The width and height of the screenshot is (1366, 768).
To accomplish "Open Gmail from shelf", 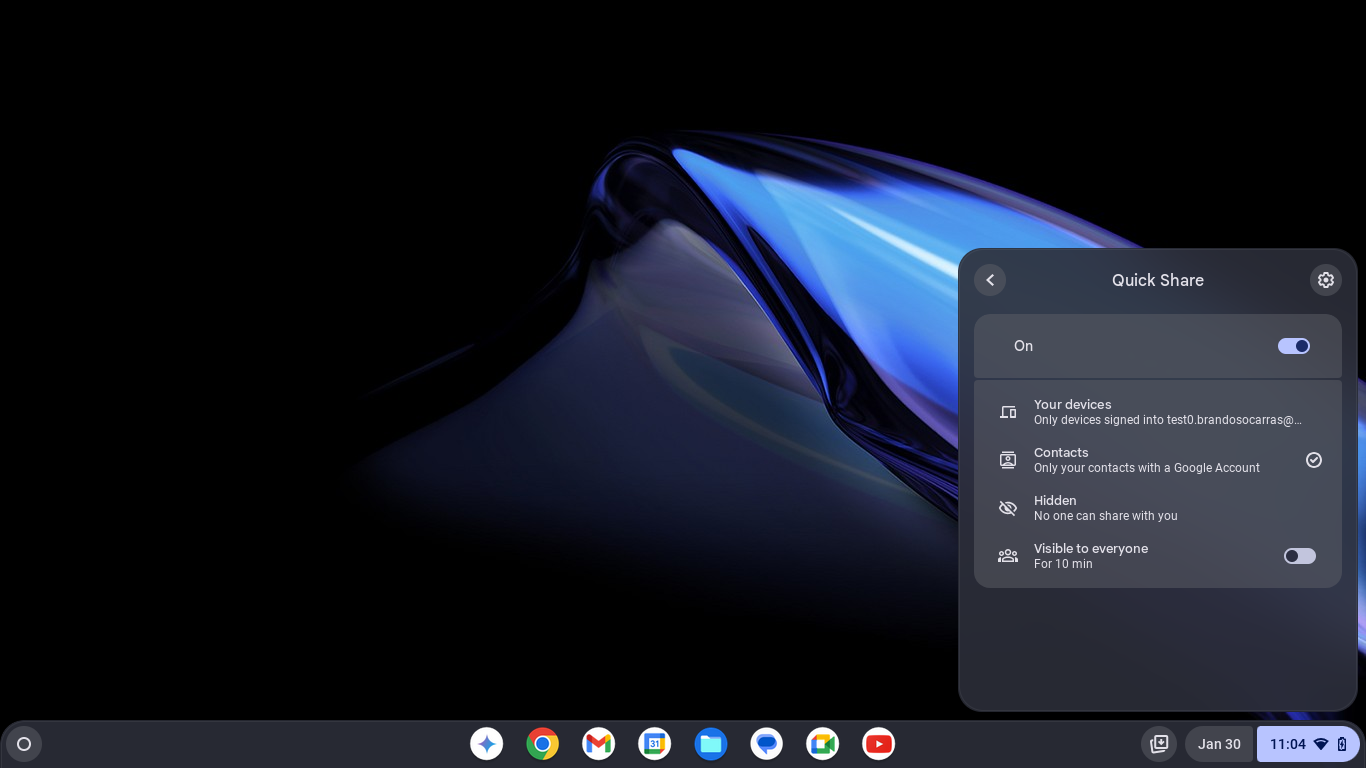I will (x=599, y=743).
